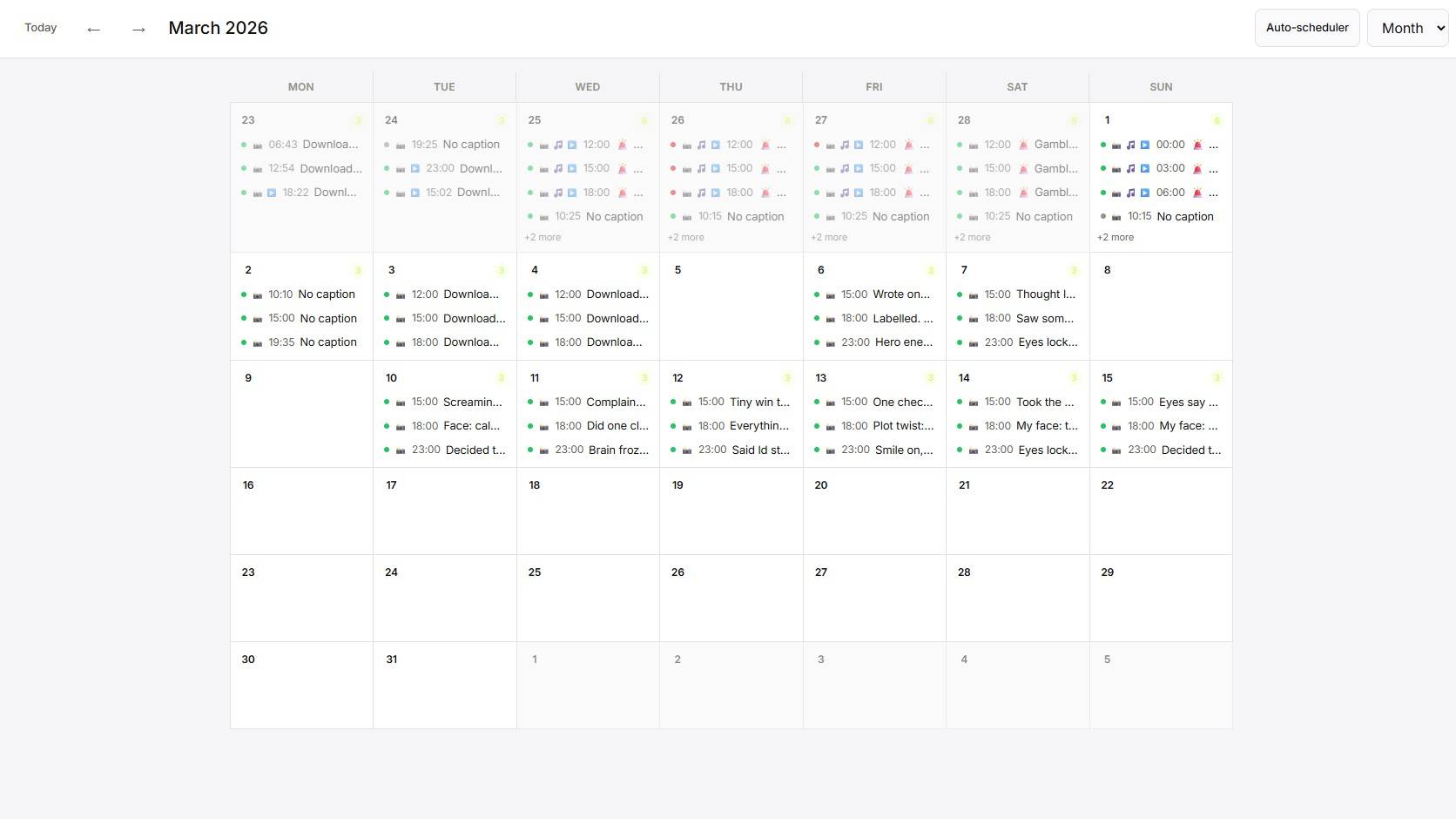Click the red status dot on Feb 26 12:00 post
The image size is (1456, 819).
pyautogui.click(x=673, y=145)
